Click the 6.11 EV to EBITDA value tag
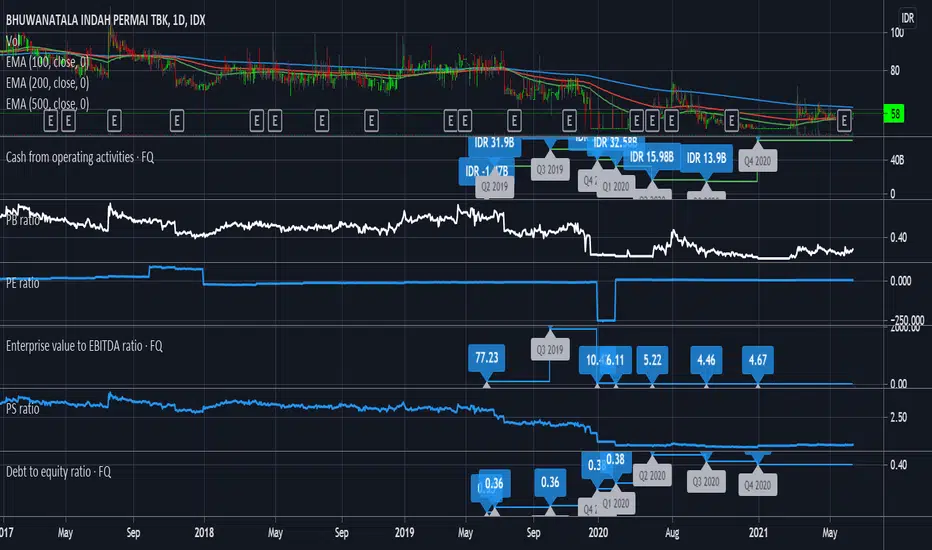Image resolution: width=932 pixels, height=550 pixels. click(615, 360)
